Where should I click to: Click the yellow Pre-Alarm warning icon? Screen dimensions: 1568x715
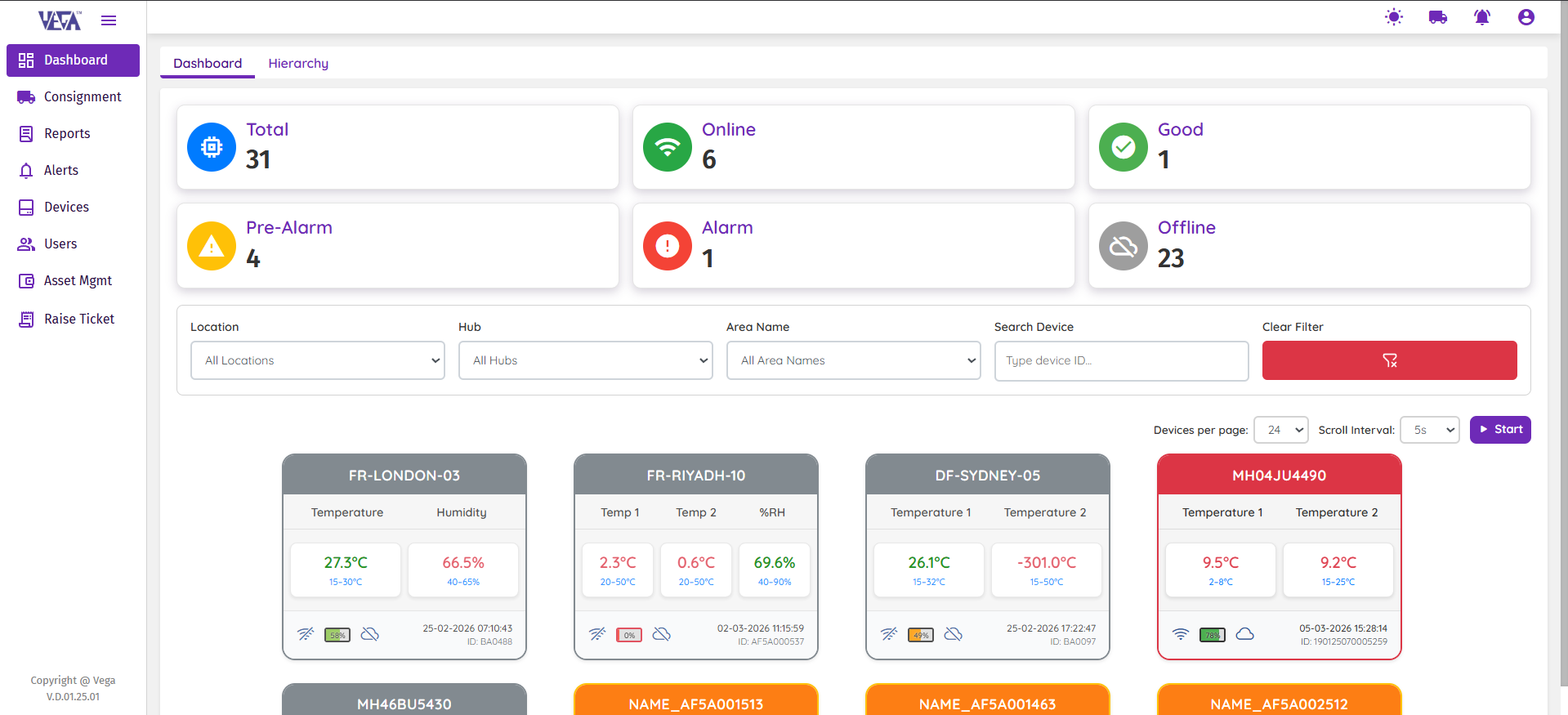(x=212, y=246)
